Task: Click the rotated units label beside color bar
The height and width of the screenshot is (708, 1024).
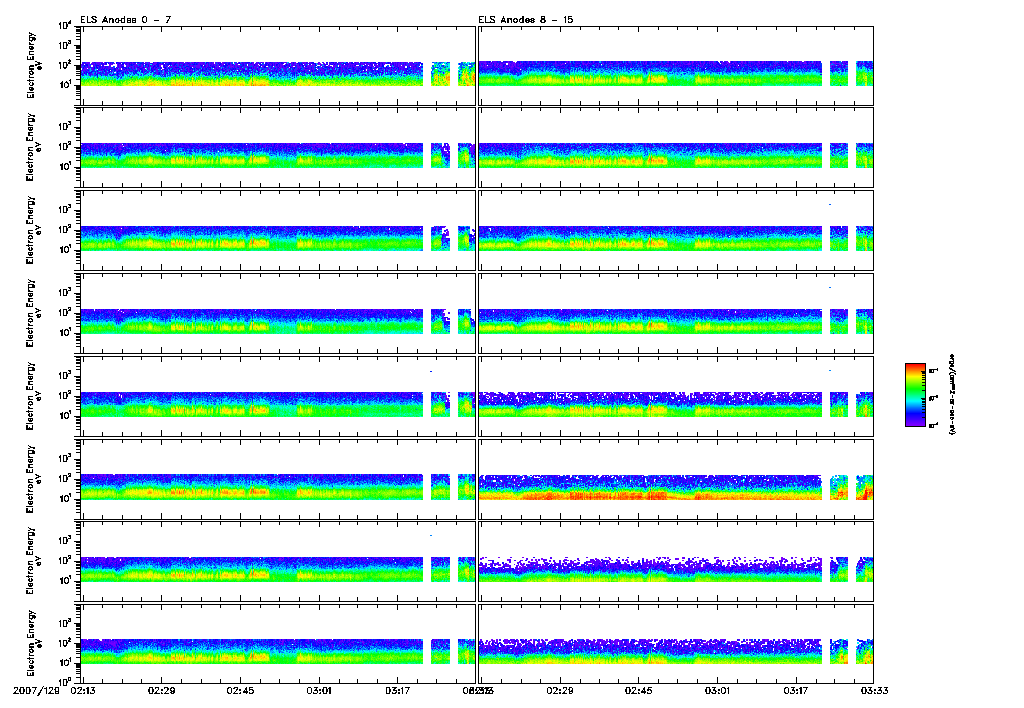Action: click(x=952, y=394)
